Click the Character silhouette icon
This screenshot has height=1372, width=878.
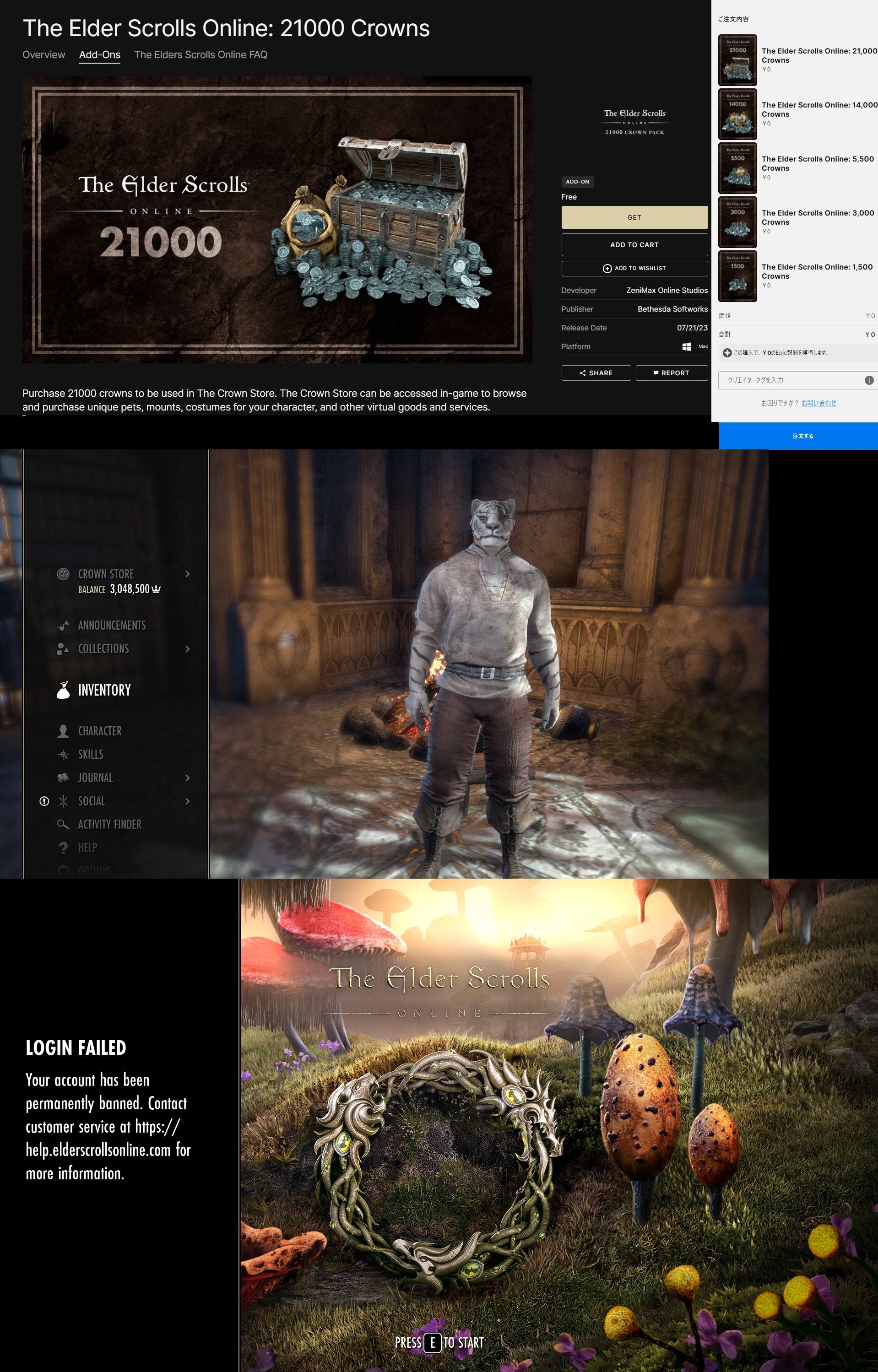click(63, 731)
